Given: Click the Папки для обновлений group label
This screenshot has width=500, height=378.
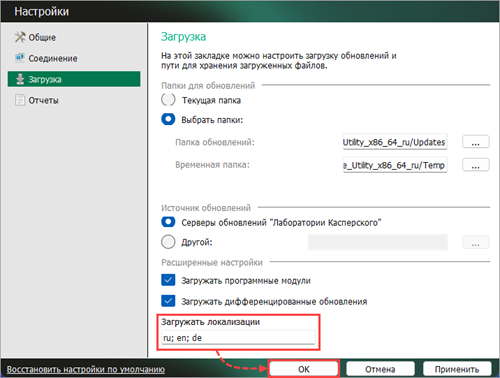Looking at the screenshot, I should coord(208,86).
